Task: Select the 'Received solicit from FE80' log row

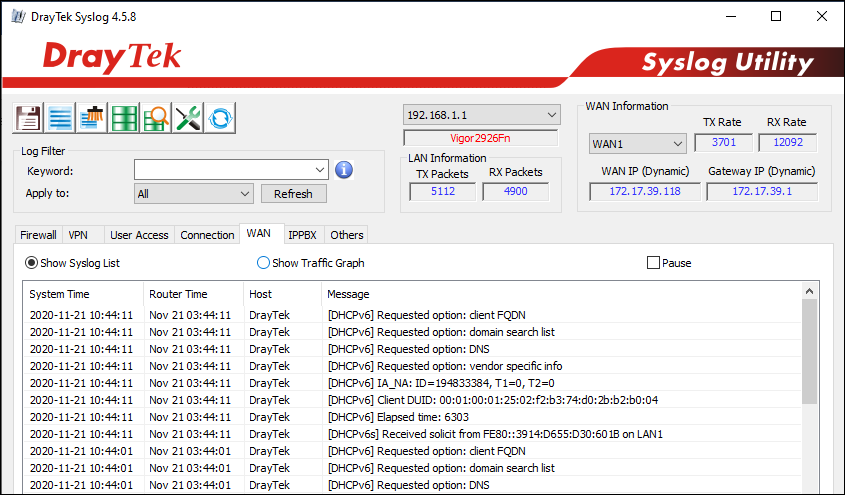Action: click(x=412, y=434)
